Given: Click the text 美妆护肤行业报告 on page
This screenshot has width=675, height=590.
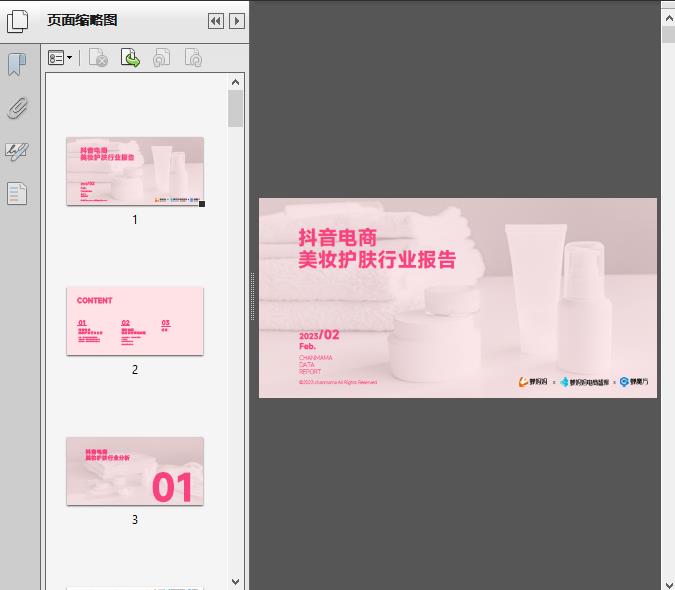Looking at the screenshot, I should (x=377, y=259).
